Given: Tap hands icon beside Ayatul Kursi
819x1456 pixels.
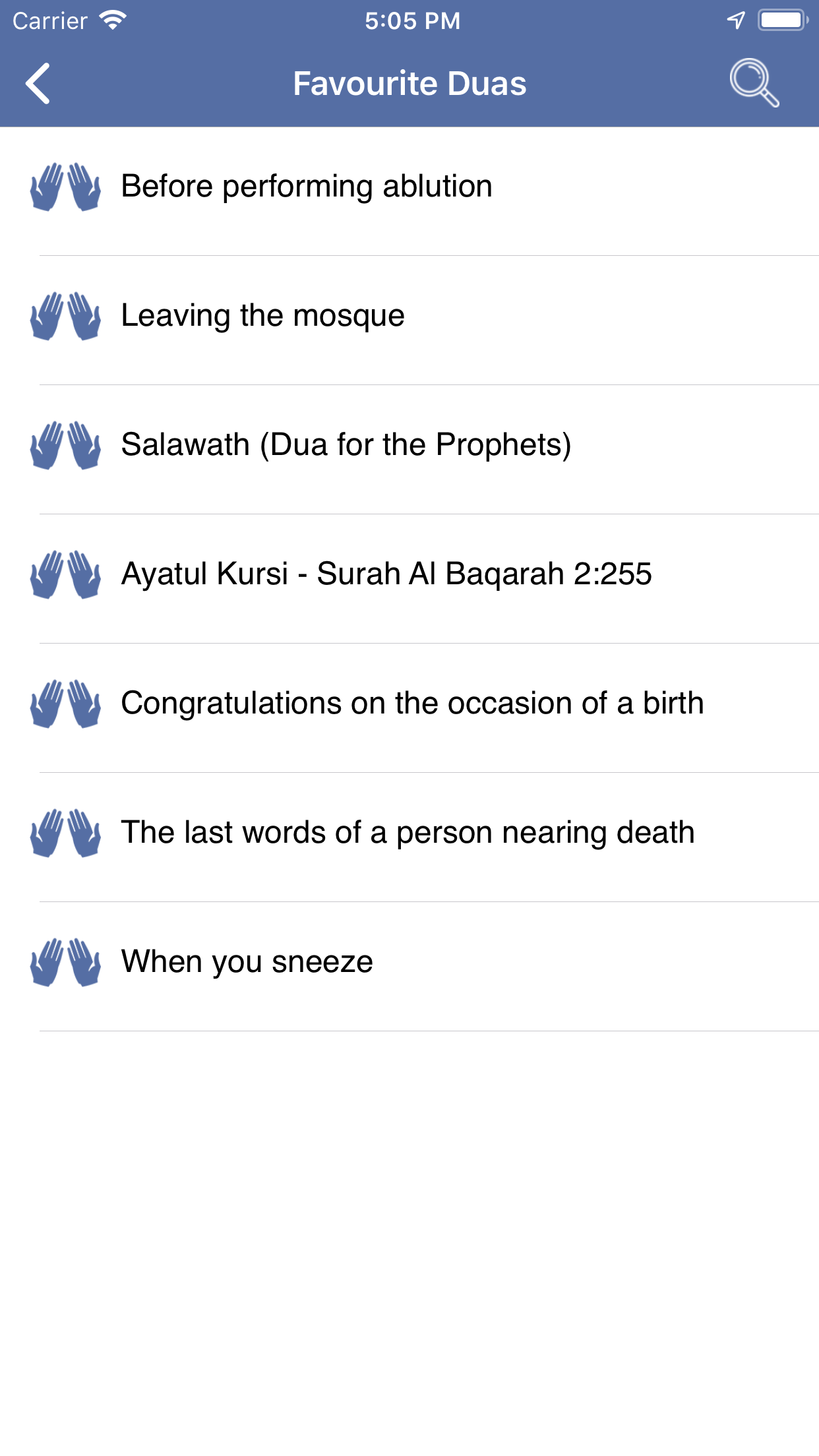Looking at the screenshot, I should click(65, 574).
